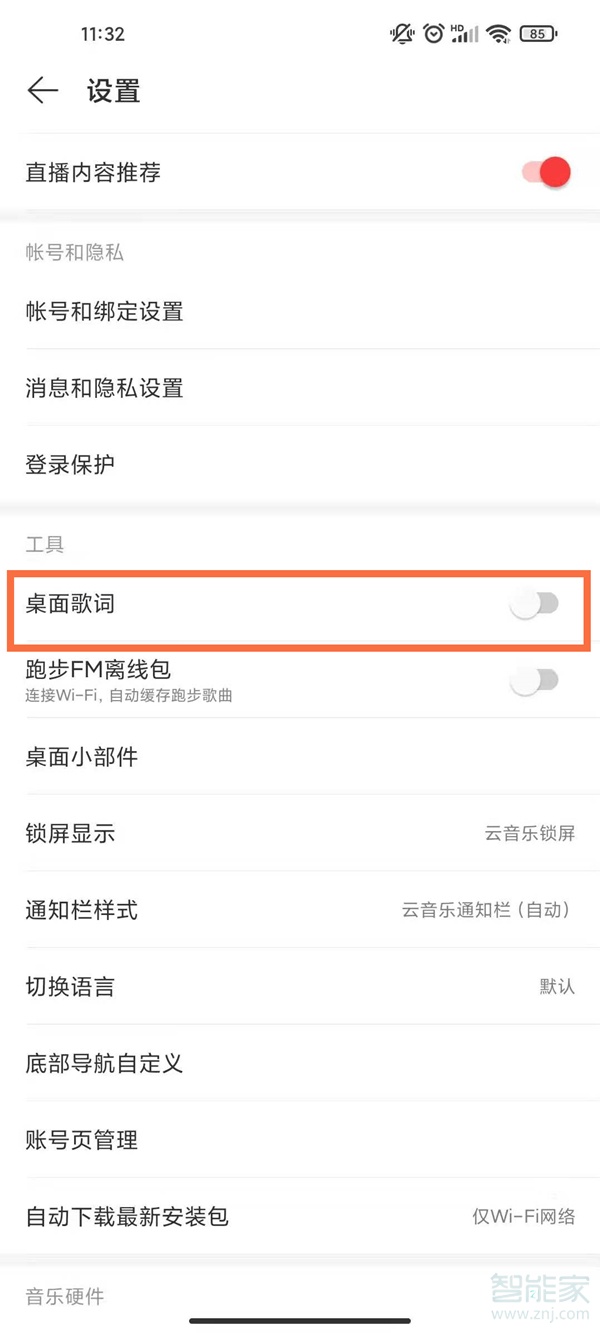Disable the 直播内容推荐 switch

[545, 172]
